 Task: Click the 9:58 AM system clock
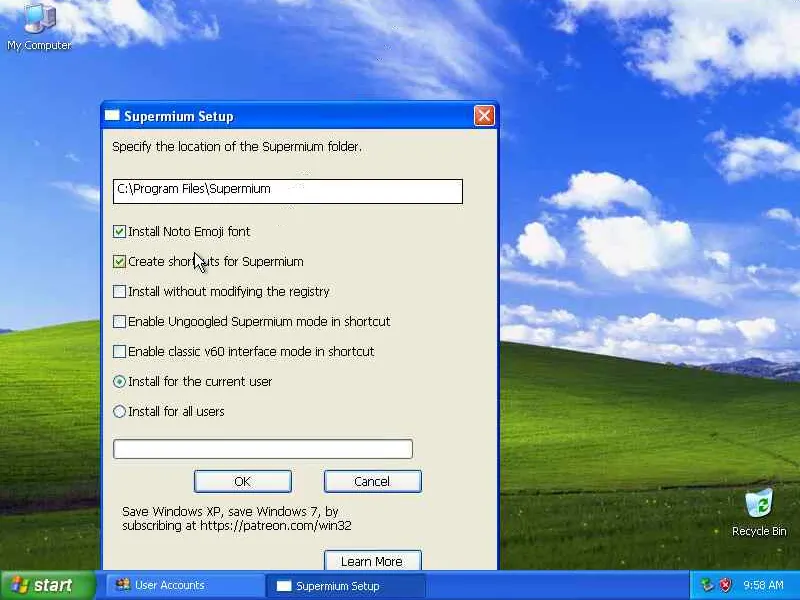click(763, 585)
